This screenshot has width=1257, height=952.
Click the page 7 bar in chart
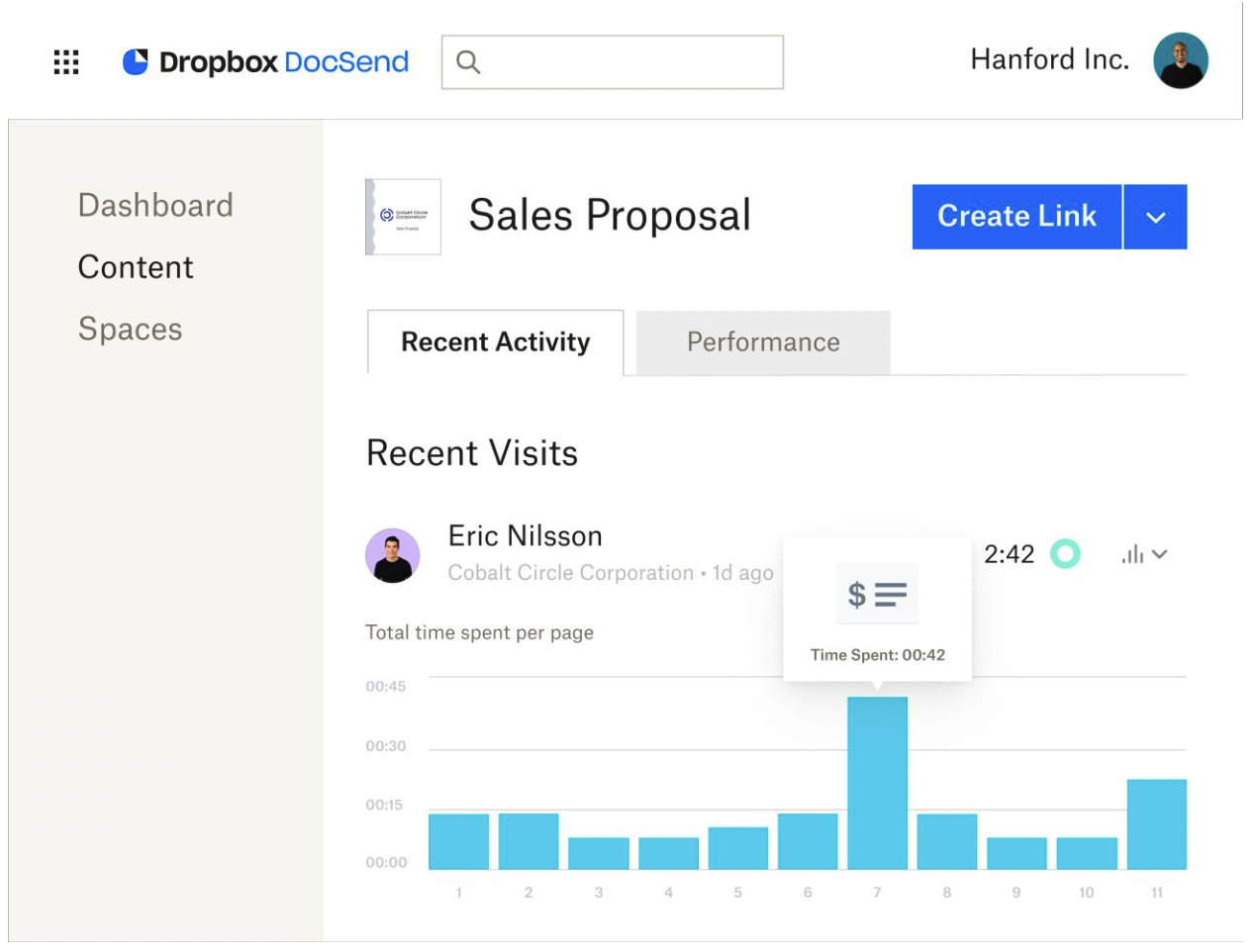pos(877,783)
